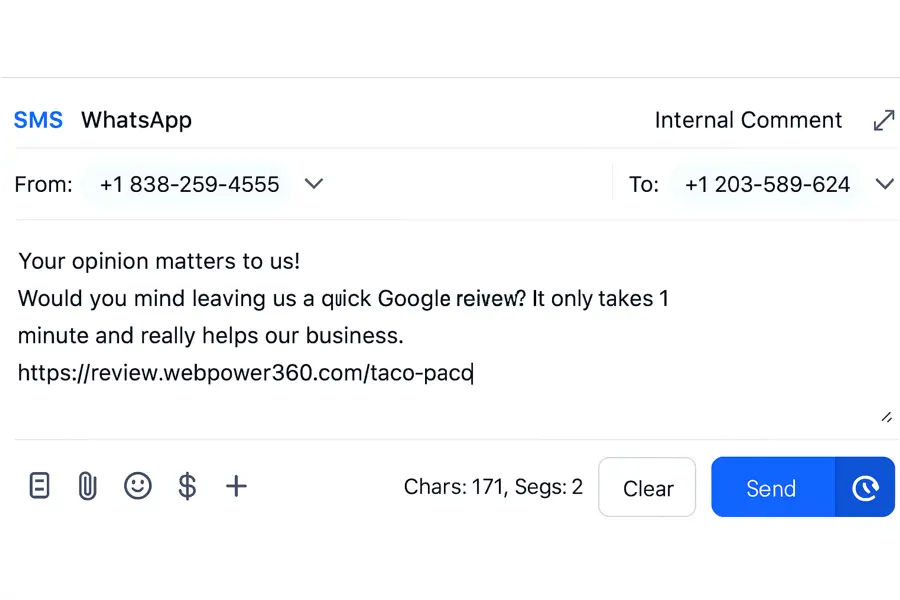Switch to the WhatsApp tab
Viewport: 900px width, 600px height.
136,120
